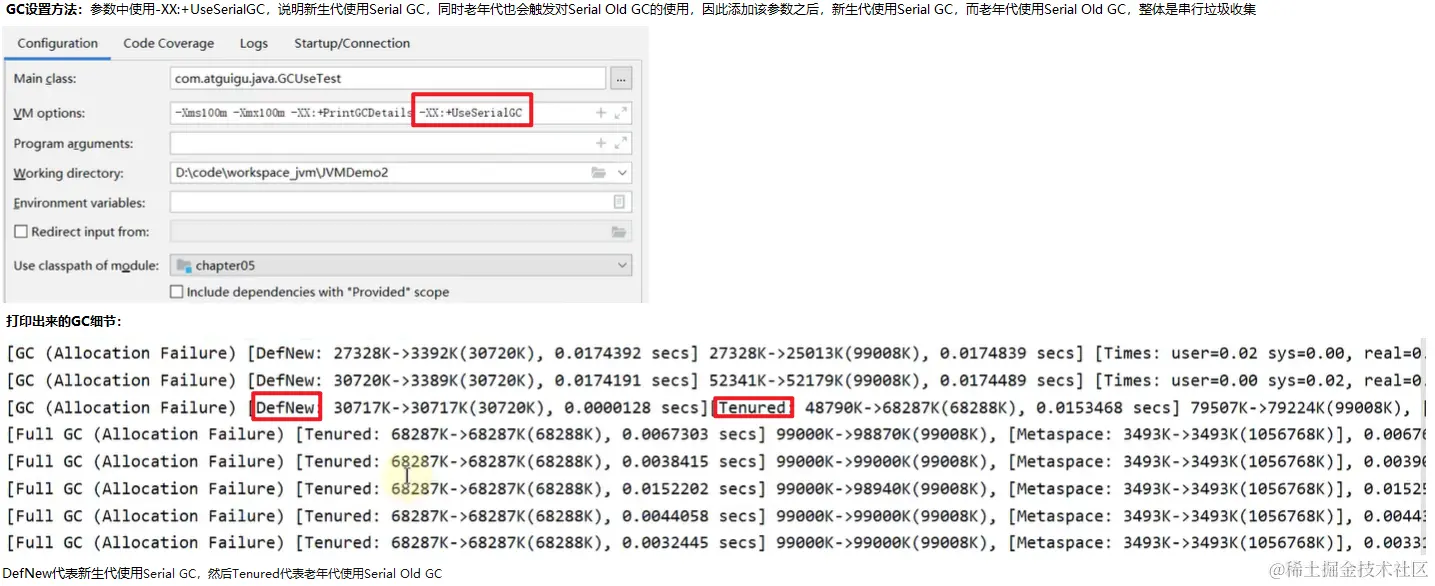Viewport: 1435px width, 586px height.
Task: Click chapter05 module folder icon
Action: [x=184, y=266]
